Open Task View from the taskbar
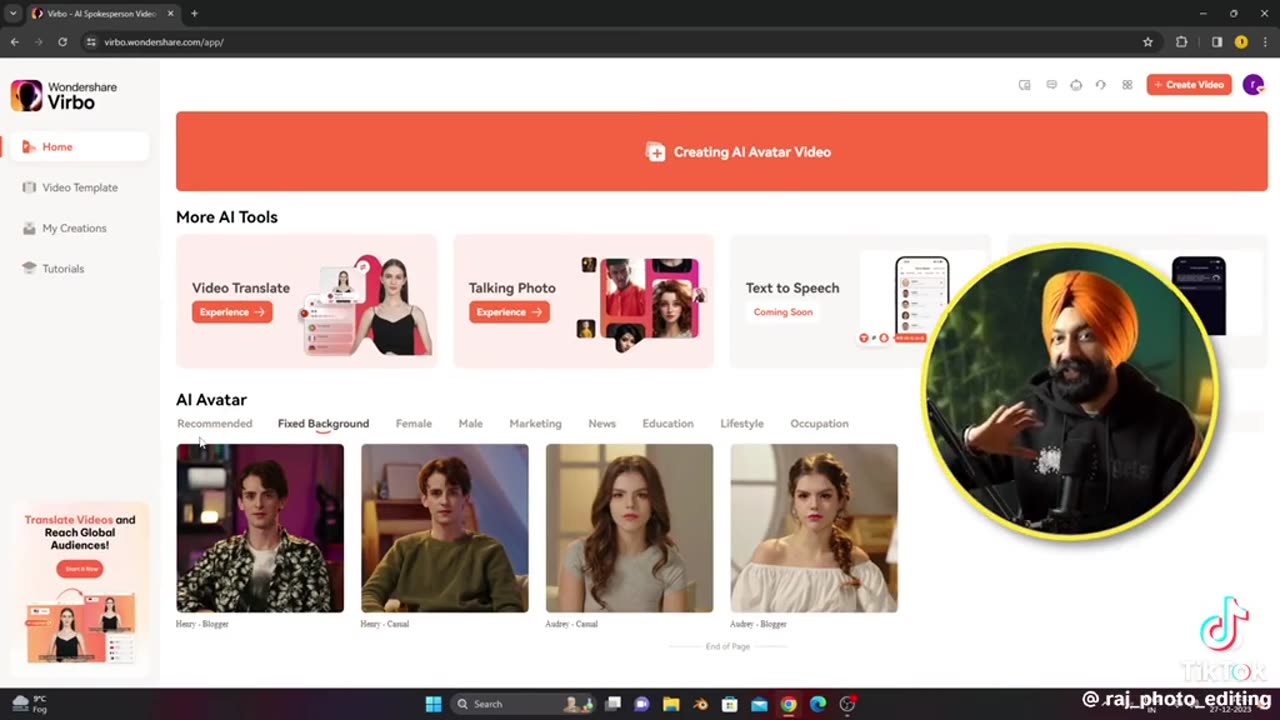 pyautogui.click(x=613, y=704)
